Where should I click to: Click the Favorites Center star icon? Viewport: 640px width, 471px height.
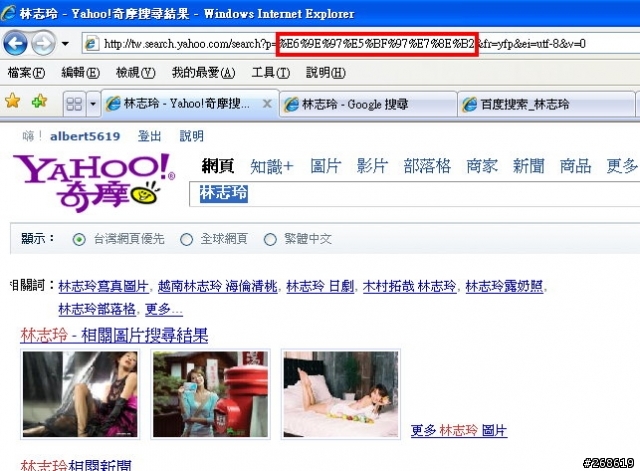[x=13, y=101]
